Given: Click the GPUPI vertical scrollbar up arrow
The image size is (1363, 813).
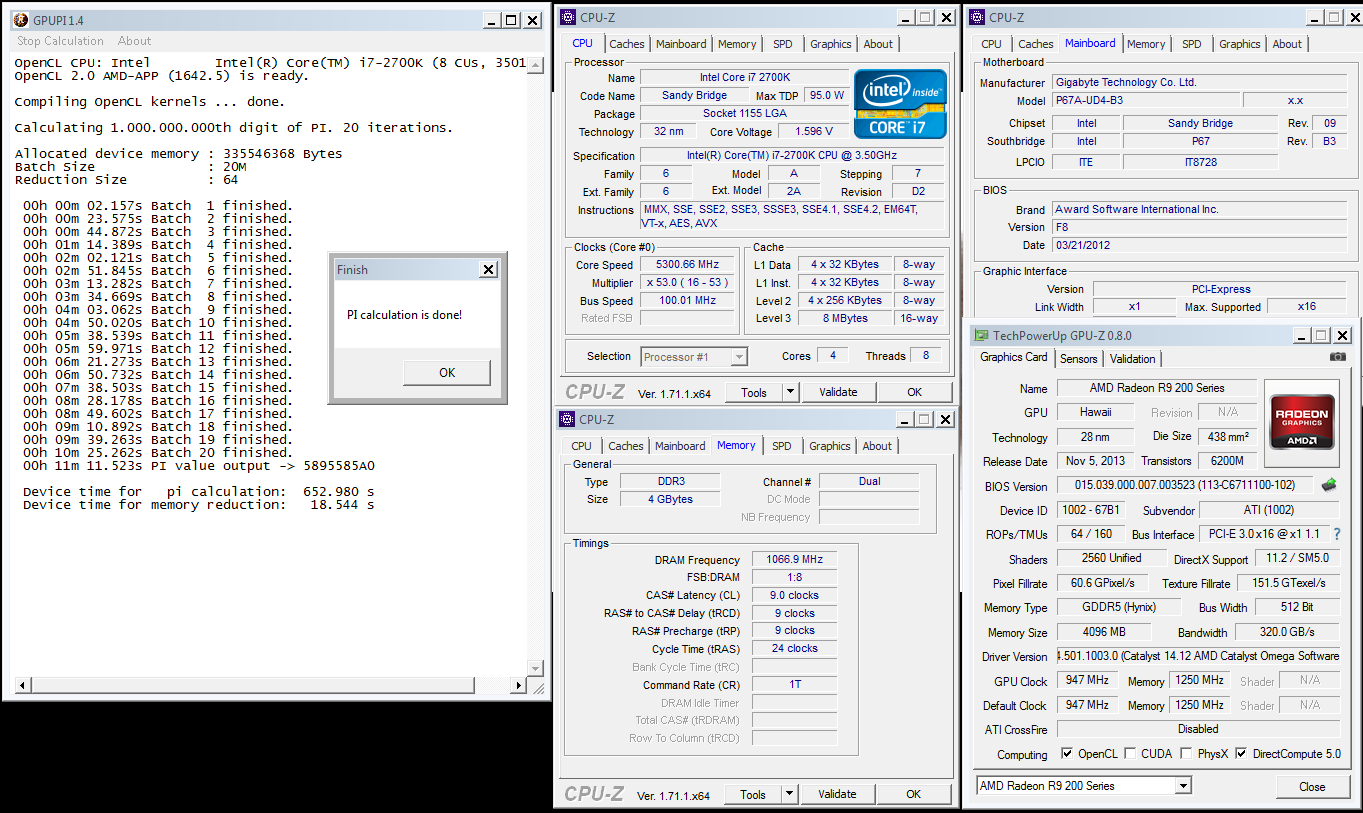Looking at the screenshot, I should (537, 66).
